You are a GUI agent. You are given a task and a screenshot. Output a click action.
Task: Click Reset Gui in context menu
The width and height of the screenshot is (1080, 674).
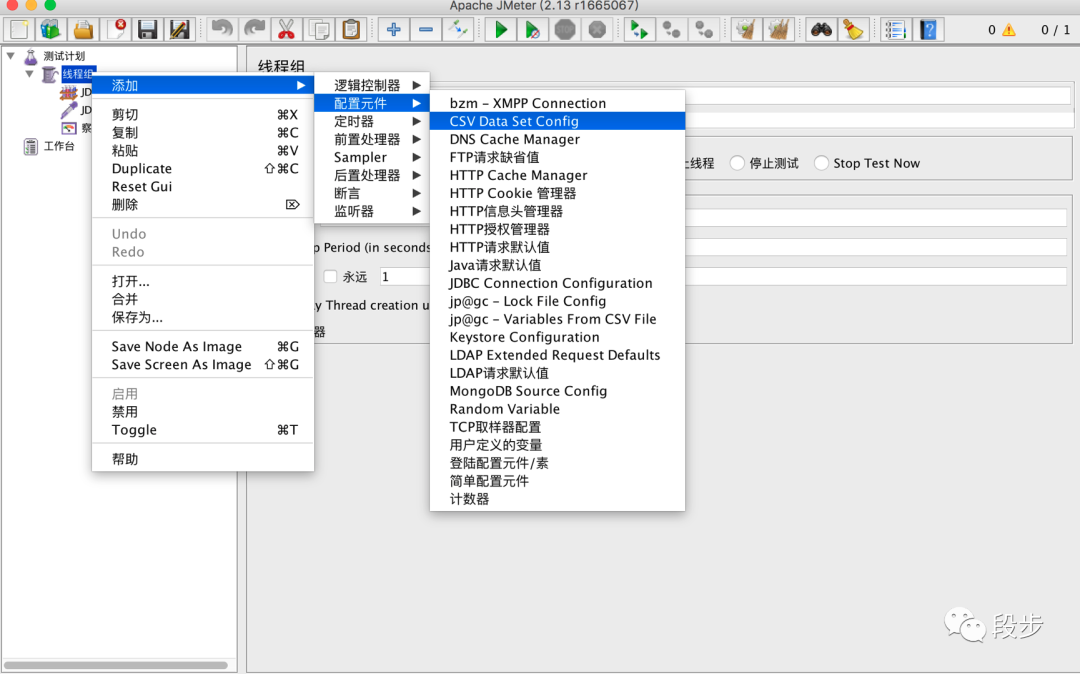click(203, 187)
